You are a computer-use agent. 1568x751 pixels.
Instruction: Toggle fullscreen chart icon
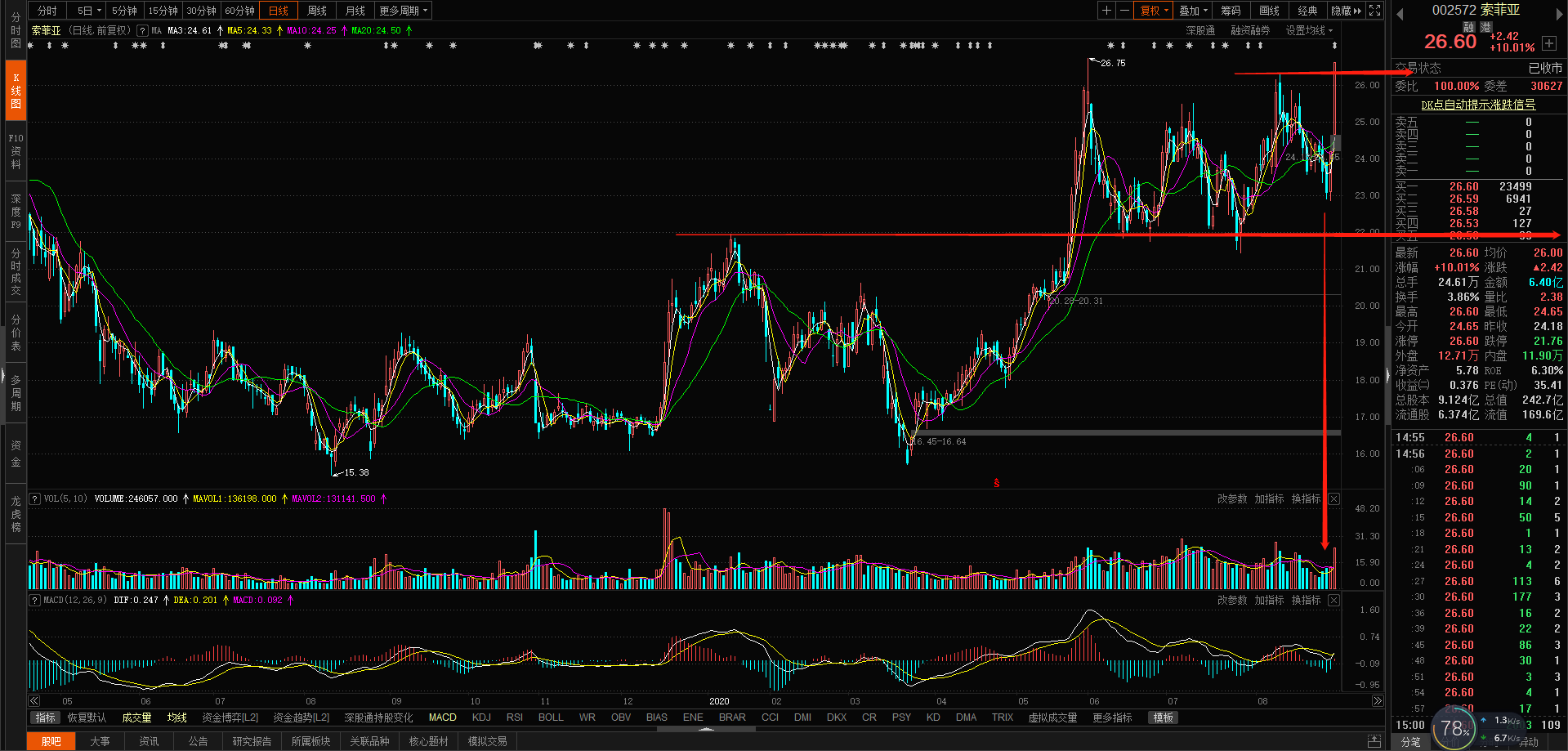(x=1375, y=11)
